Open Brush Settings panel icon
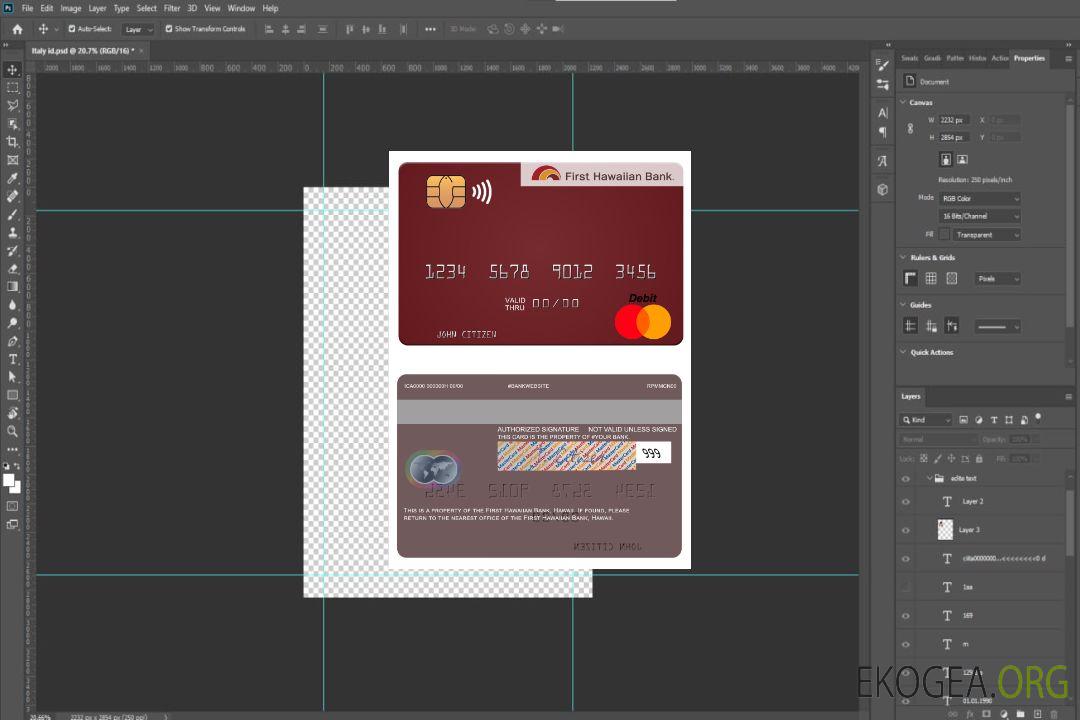 [882, 65]
